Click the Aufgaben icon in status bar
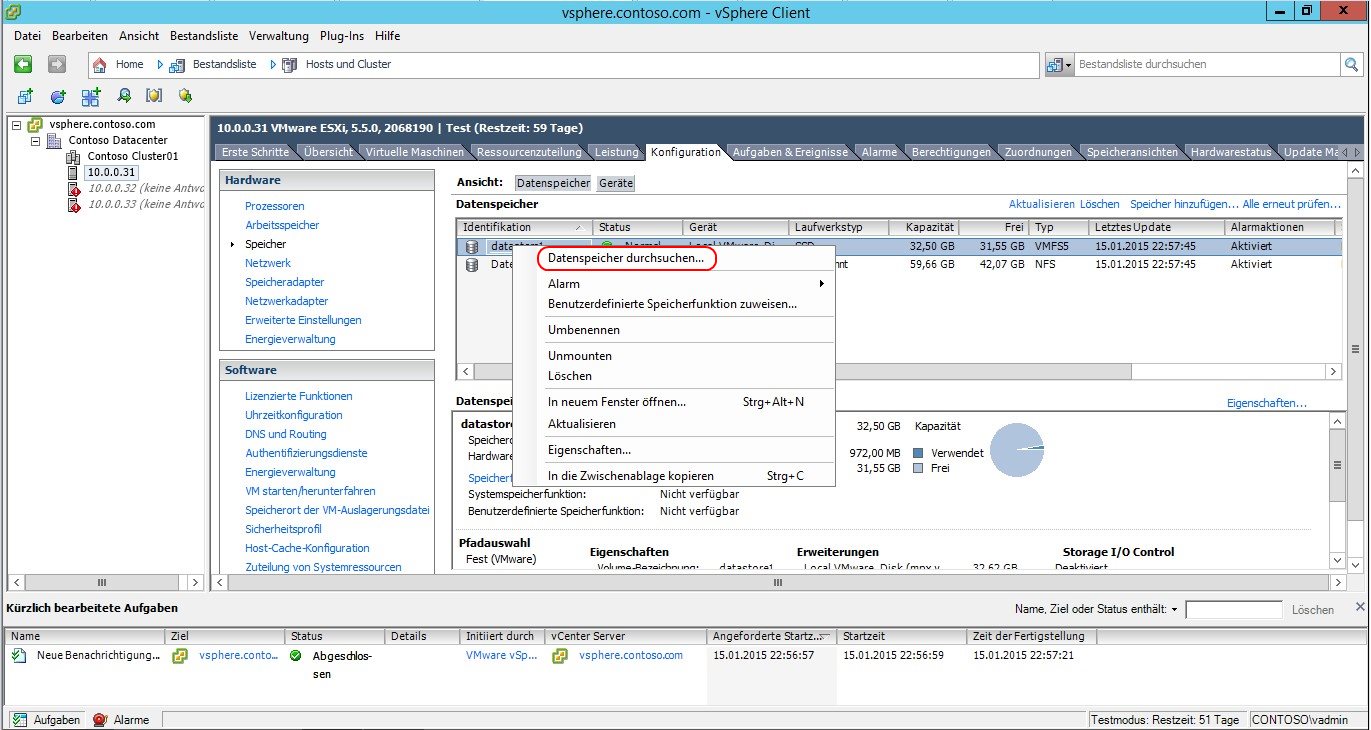1371x730 pixels. [19, 720]
